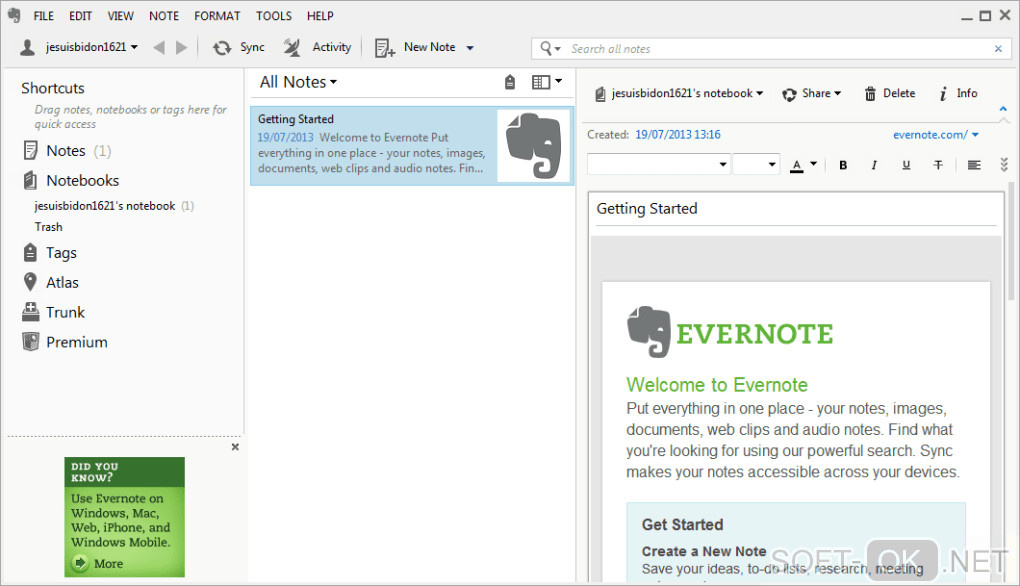Clear the search with the X icon
Image resolution: width=1020 pixels, height=586 pixels.
click(x=998, y=49)
